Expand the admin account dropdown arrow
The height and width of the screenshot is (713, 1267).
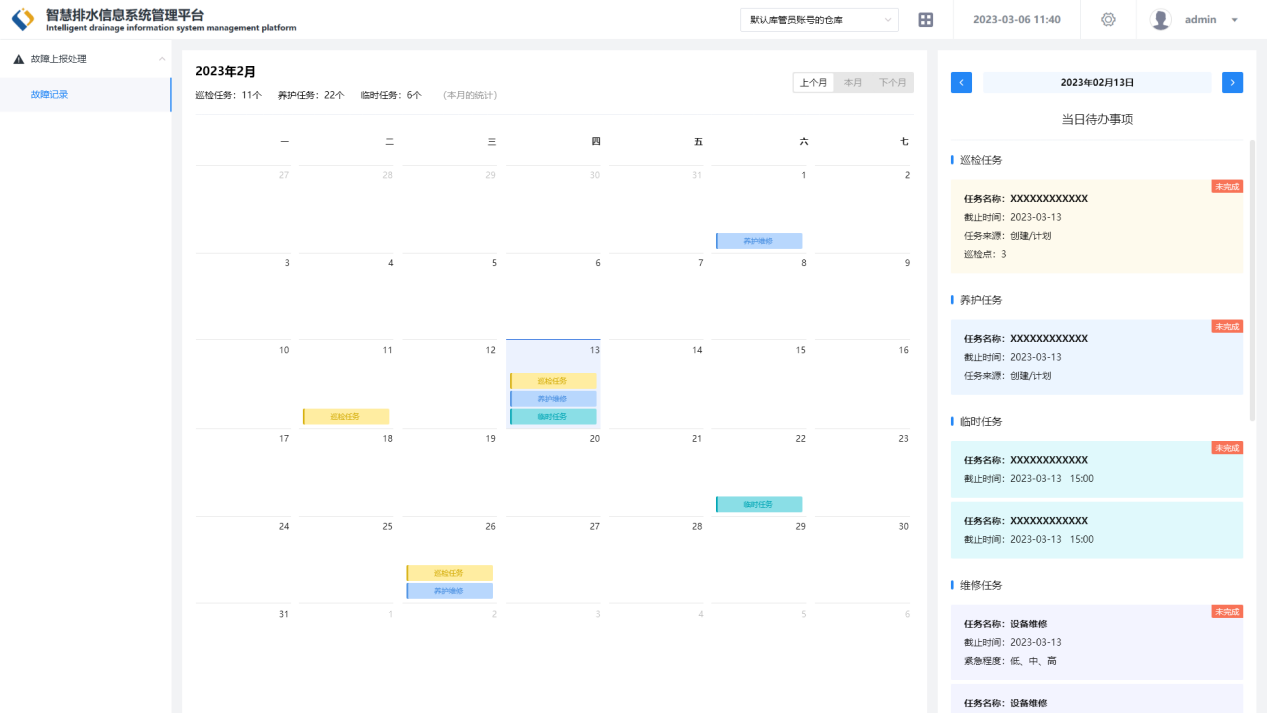point(1235,20)
